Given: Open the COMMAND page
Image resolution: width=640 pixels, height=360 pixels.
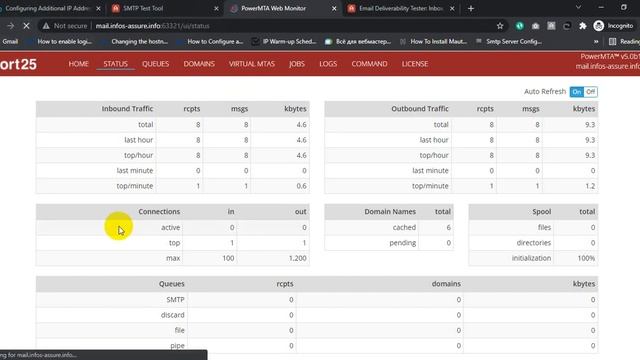Looking at the screenshot, I should pos(369,64).
